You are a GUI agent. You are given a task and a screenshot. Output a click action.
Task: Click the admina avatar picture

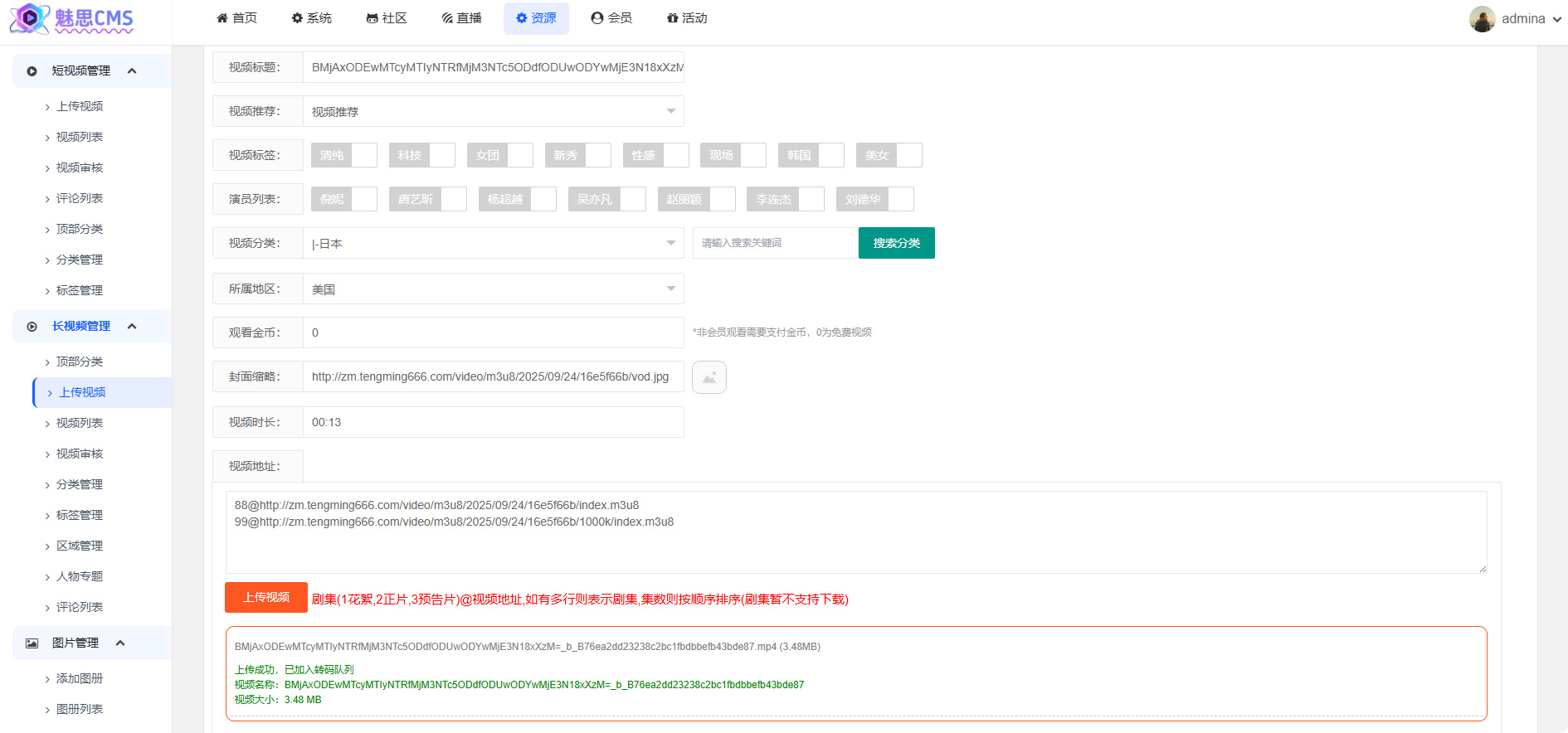(x=1482, y=18)
